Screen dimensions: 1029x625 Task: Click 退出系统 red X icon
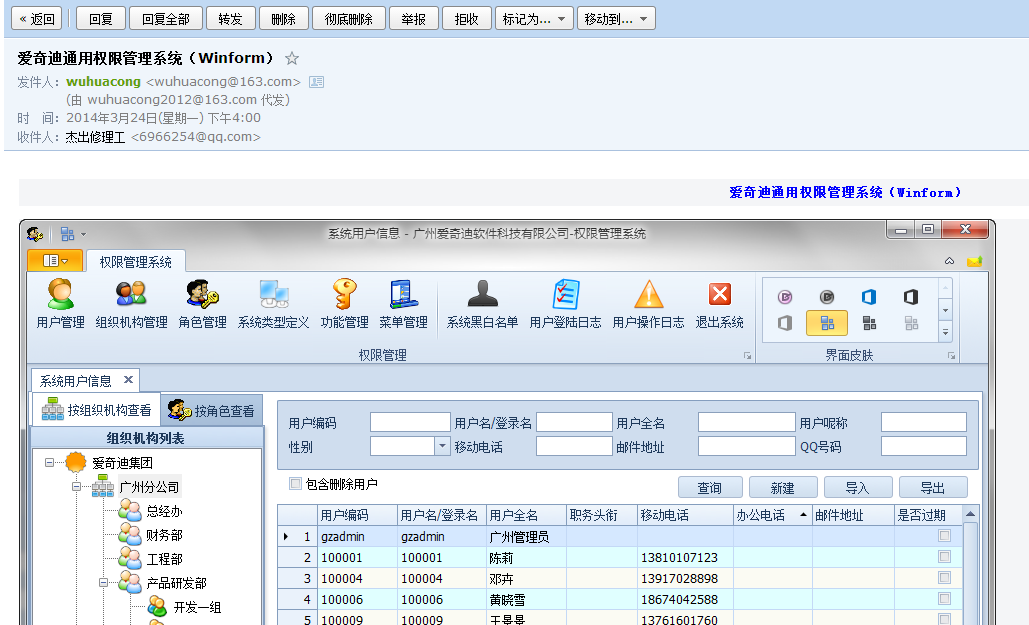click(x=720, y=293)
